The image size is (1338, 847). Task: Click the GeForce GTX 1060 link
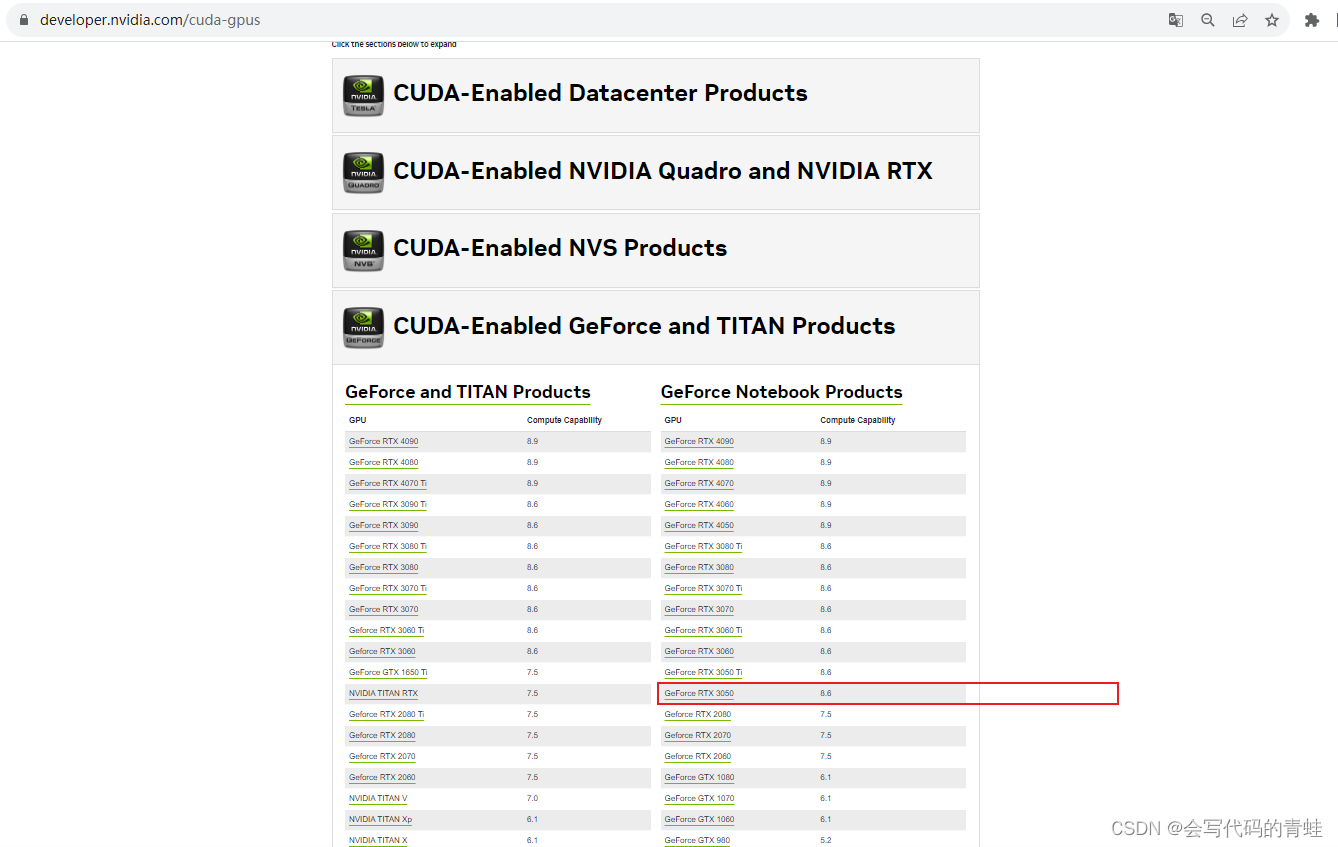(x=699, y=819)
